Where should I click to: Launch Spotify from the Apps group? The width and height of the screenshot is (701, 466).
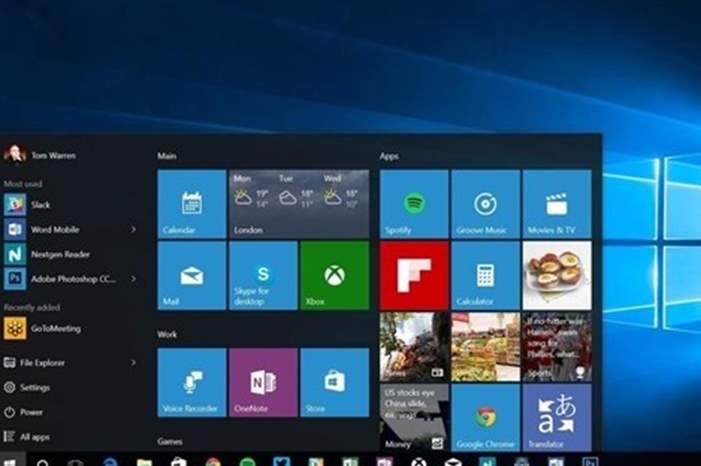tap(413, 204)
